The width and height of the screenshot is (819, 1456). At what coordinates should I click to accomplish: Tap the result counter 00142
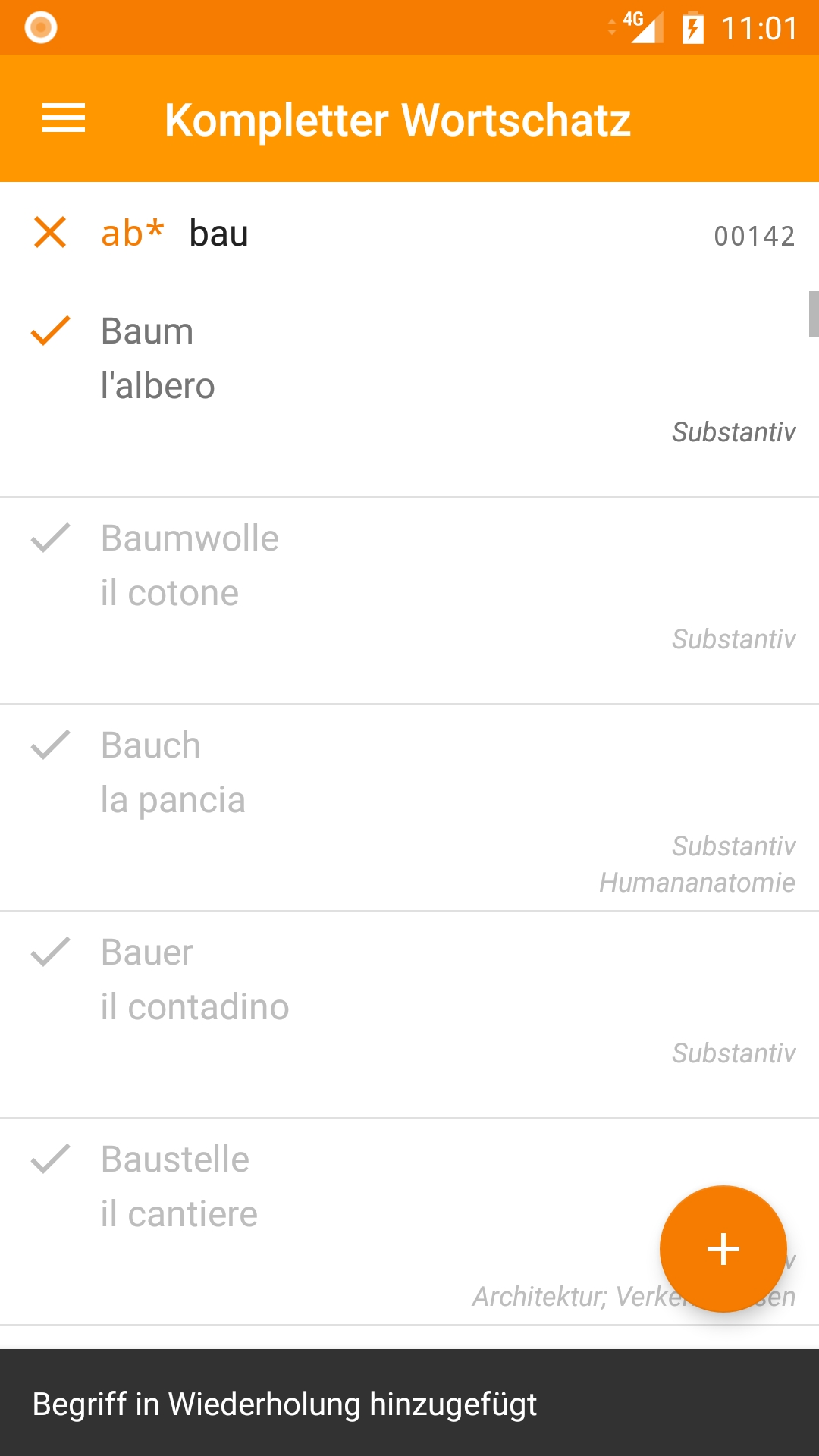(x=754, y=236)
